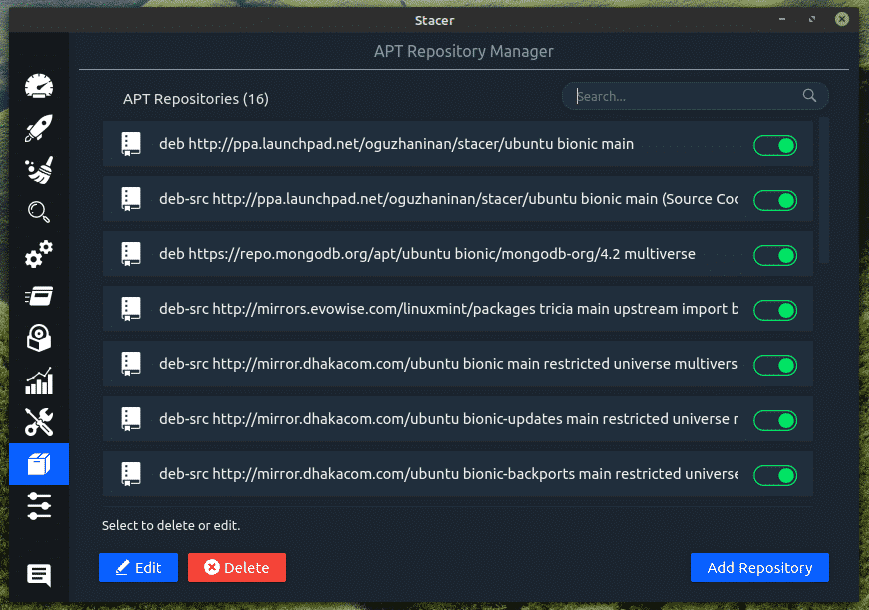Click Add Repository button
This screenshot has width=869, height=610.
pos(760,567)
